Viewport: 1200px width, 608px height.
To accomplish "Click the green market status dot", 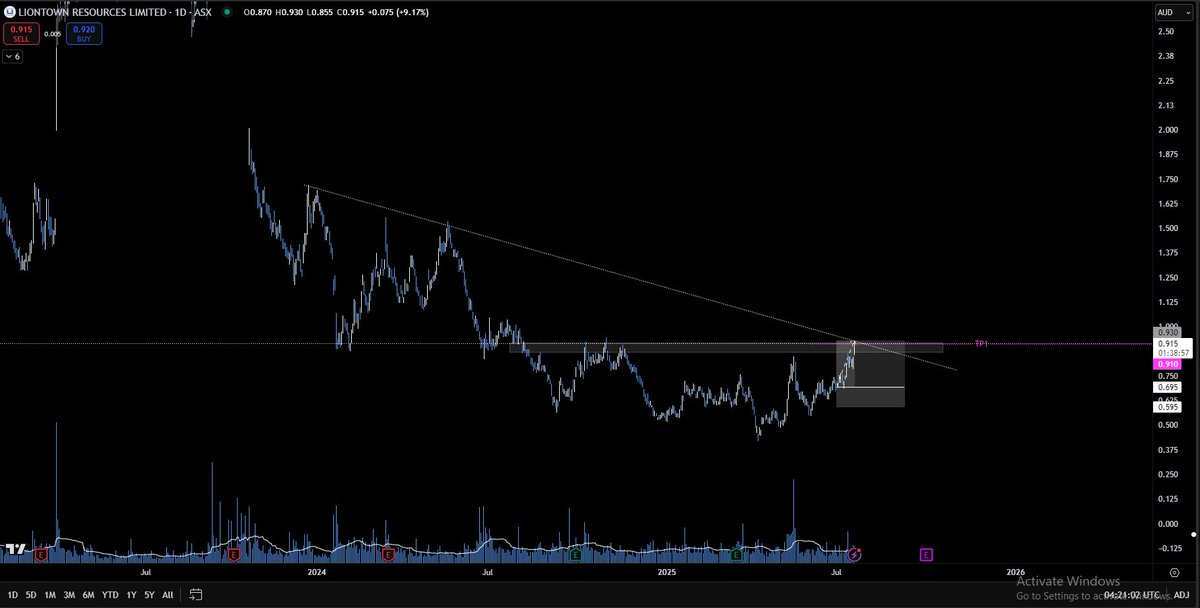I will pos(227,12).
